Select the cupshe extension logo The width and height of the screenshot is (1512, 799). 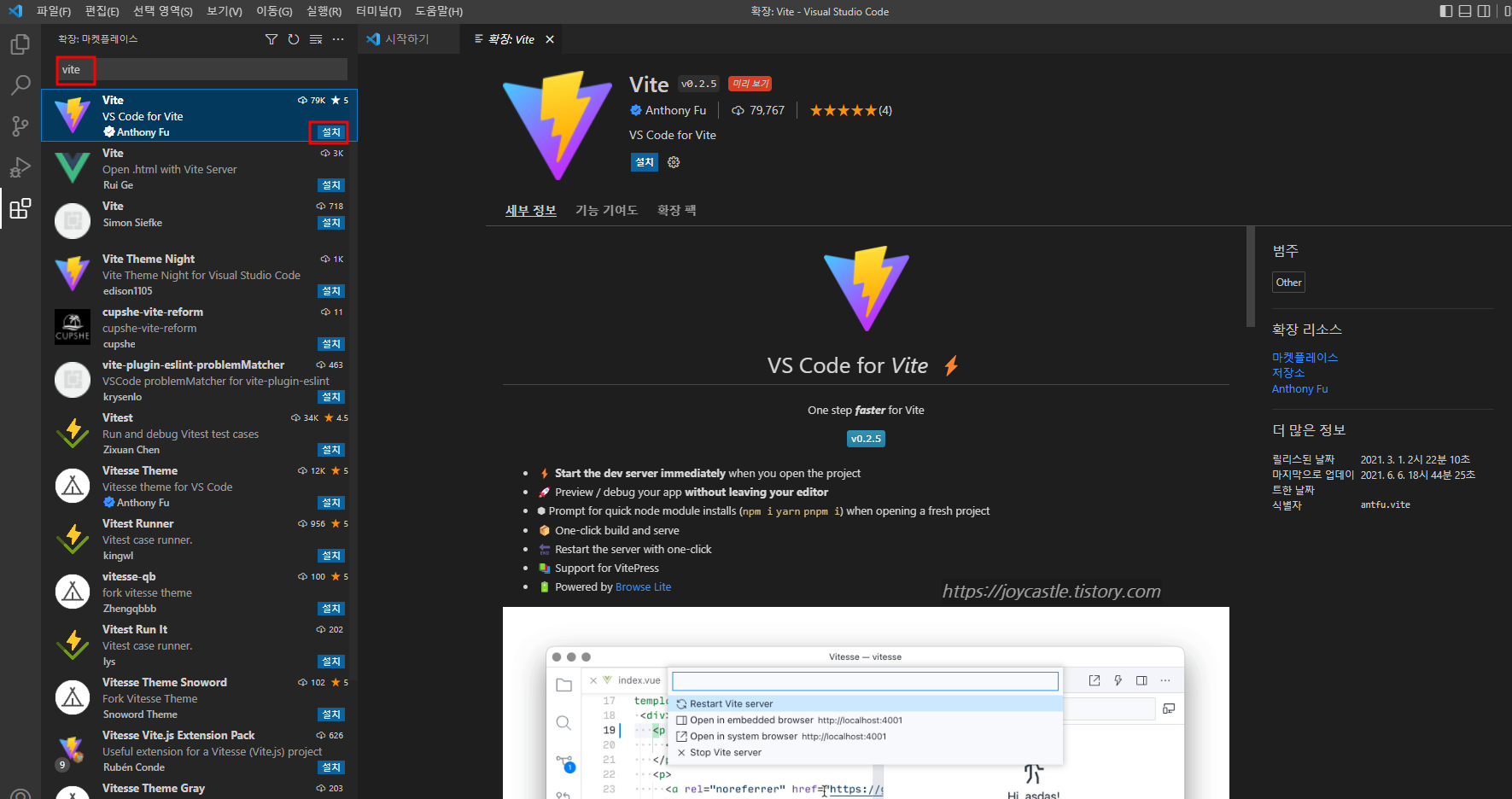coord(73,327)
